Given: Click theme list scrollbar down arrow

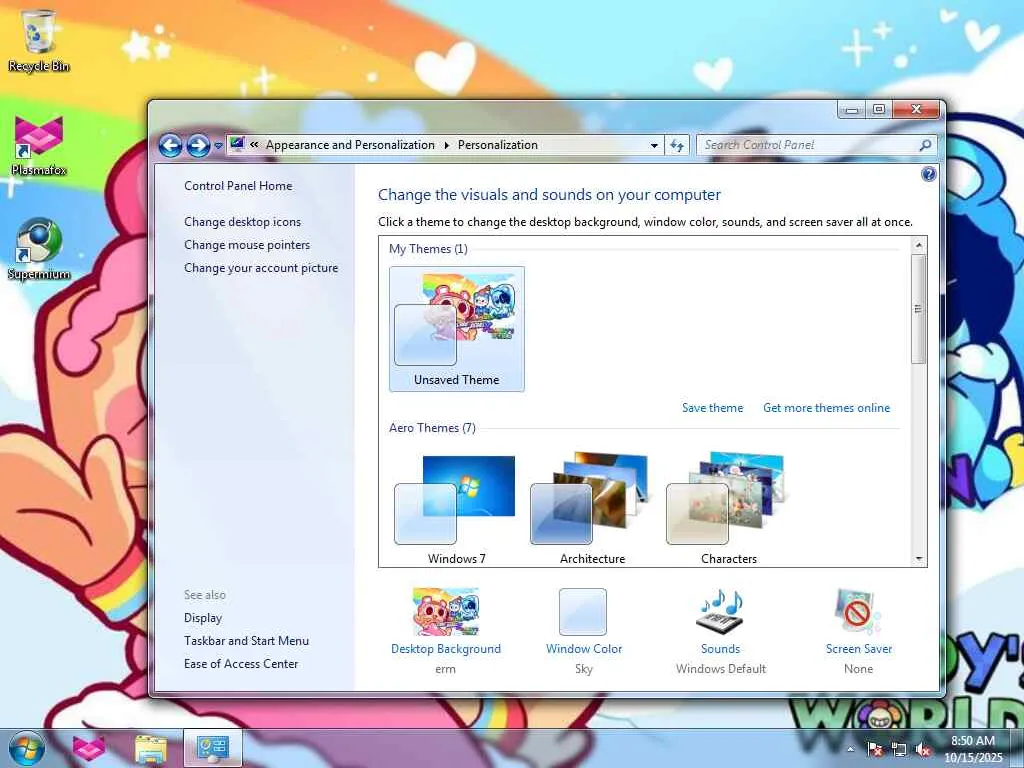Looking at the screenshot, I should (919, 559).
